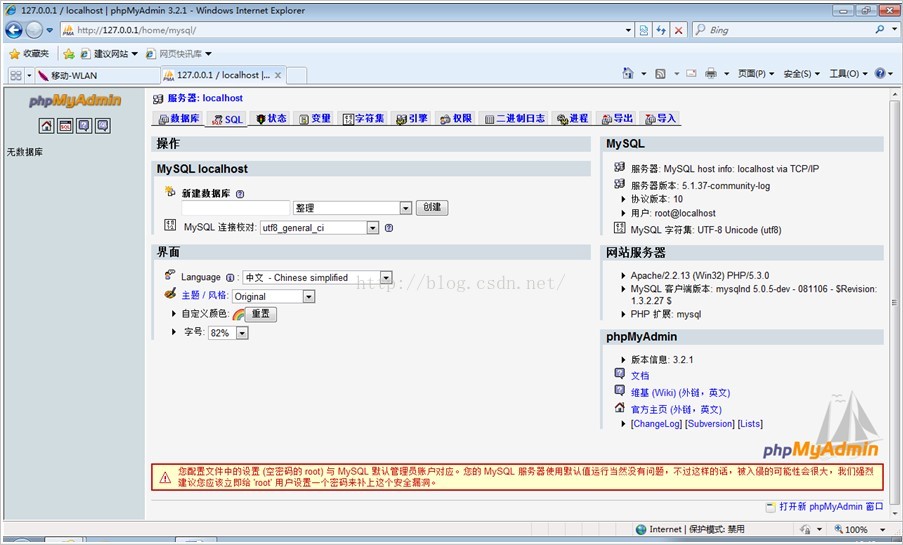Click the Bing search magnifier button
The height and width of the screenshot is (545, 903).
pyautogui.click(x=879, y=29)
